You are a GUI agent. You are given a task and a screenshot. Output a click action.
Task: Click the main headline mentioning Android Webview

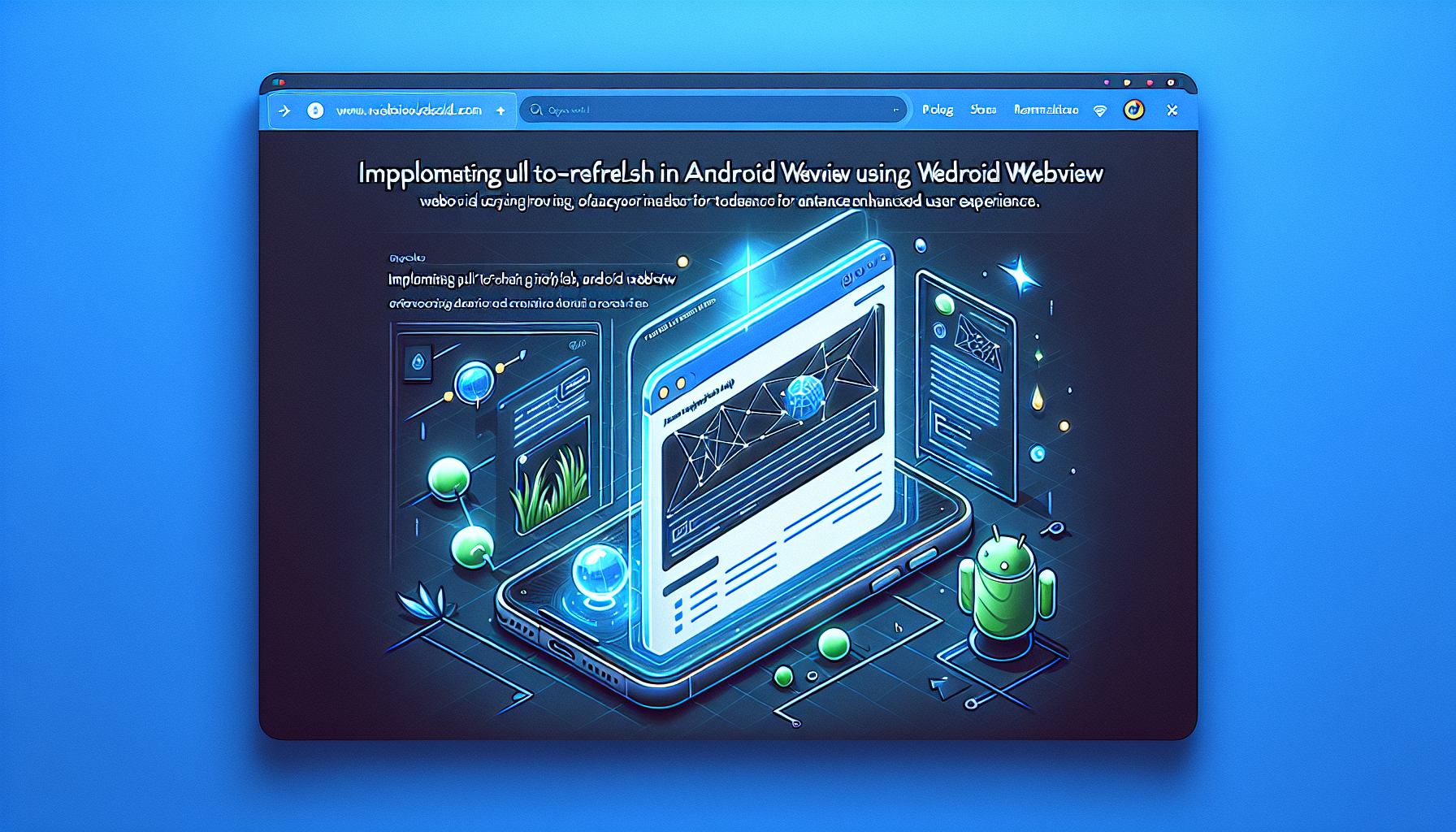pos(730,173)
